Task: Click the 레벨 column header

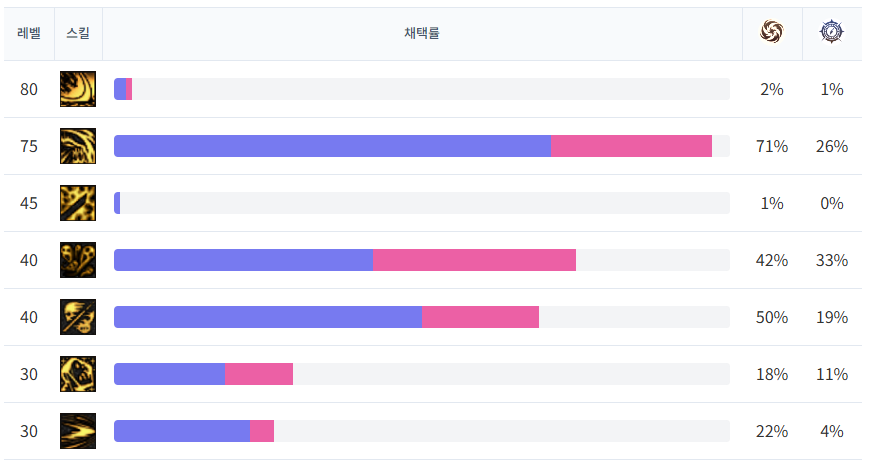Action: pyautogui.click(x=29, y=33)
